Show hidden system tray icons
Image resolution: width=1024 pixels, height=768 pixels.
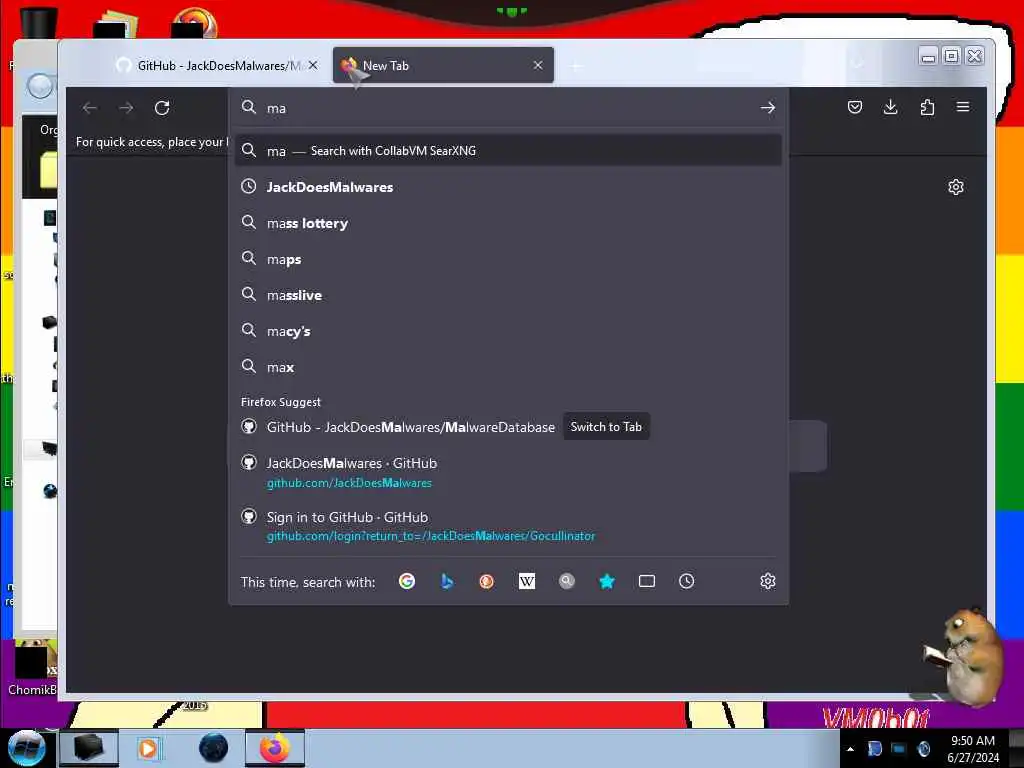pyautogui.click(x=850, y=749)
